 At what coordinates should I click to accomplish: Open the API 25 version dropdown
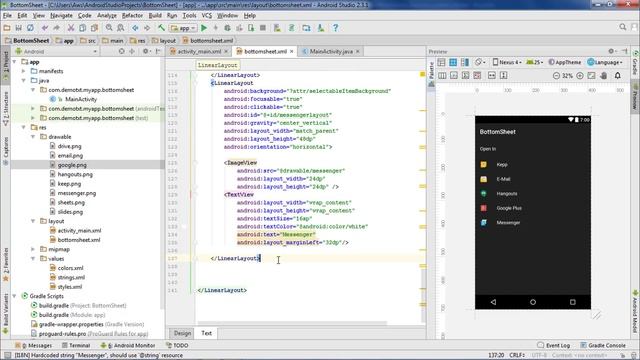534,62
